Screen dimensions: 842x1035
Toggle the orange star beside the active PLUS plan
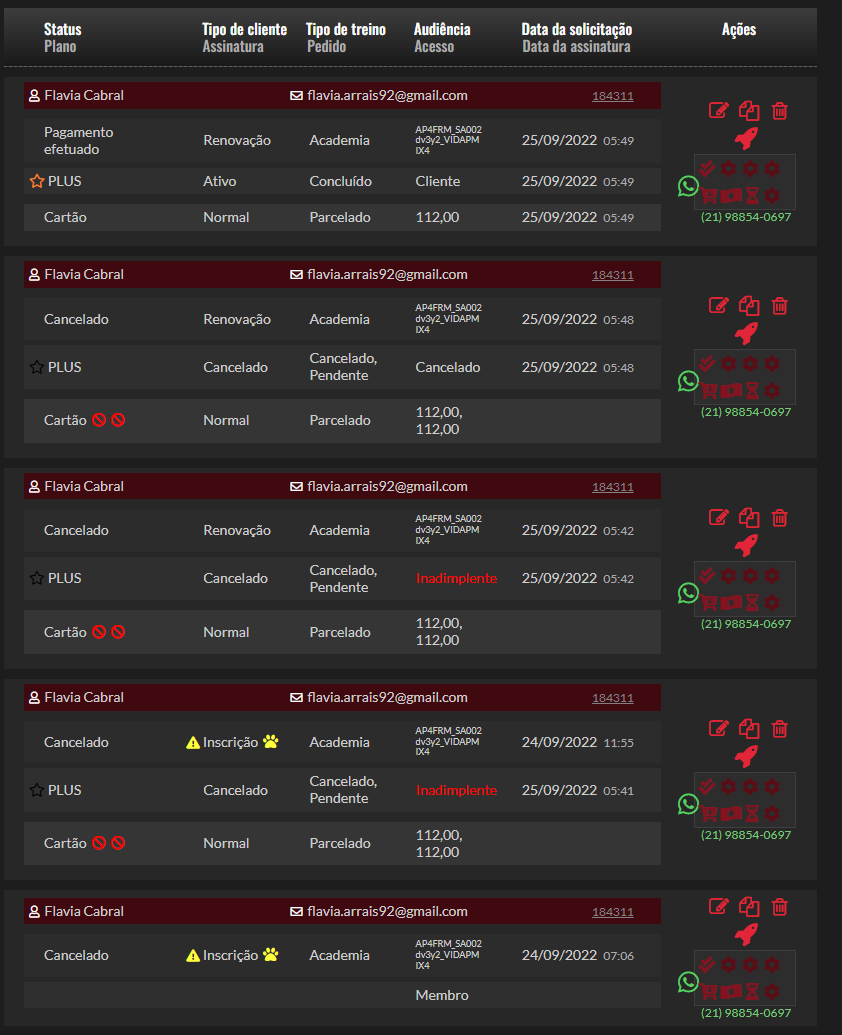pos(37,182)
